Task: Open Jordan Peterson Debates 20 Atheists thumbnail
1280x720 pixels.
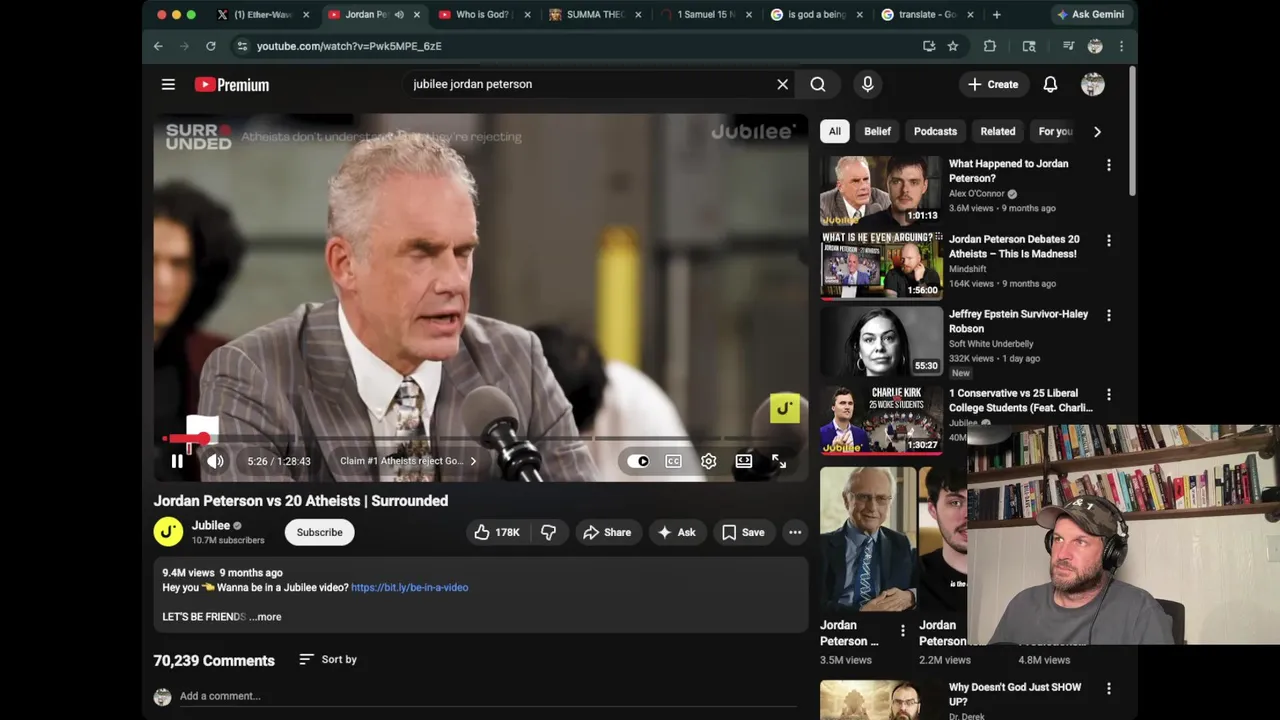Action: pyautogui.click(x=880, y=265)
